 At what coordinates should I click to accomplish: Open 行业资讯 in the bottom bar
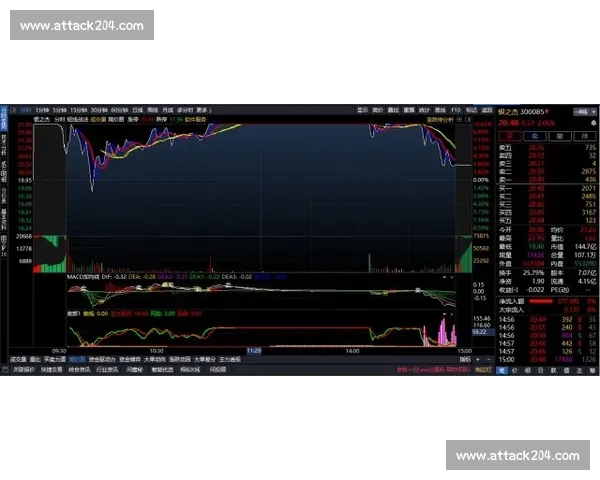click(105, 369)
